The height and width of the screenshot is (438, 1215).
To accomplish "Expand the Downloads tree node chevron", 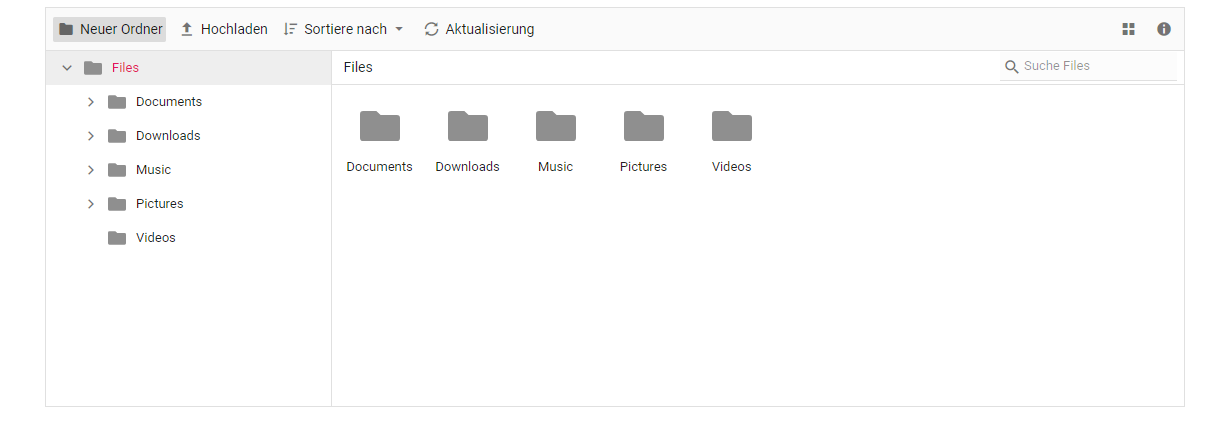I will [91, 136].
